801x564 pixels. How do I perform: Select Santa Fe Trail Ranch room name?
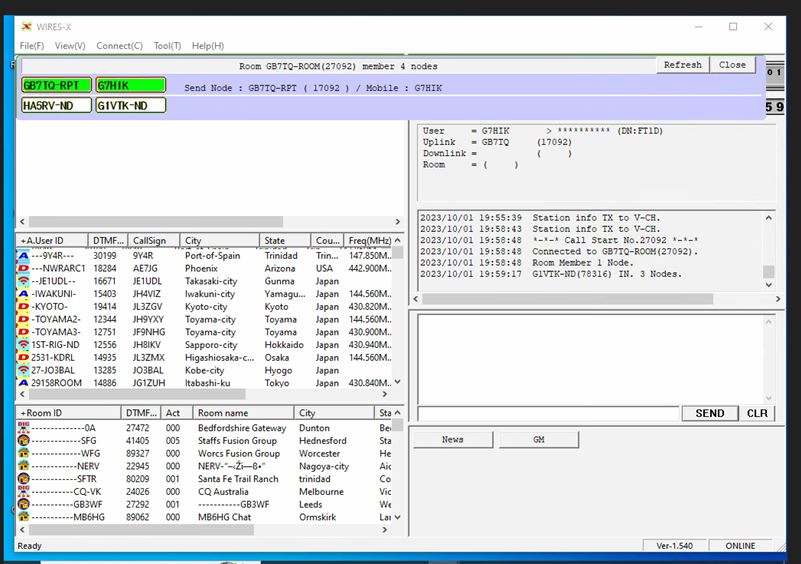(238, 479)
